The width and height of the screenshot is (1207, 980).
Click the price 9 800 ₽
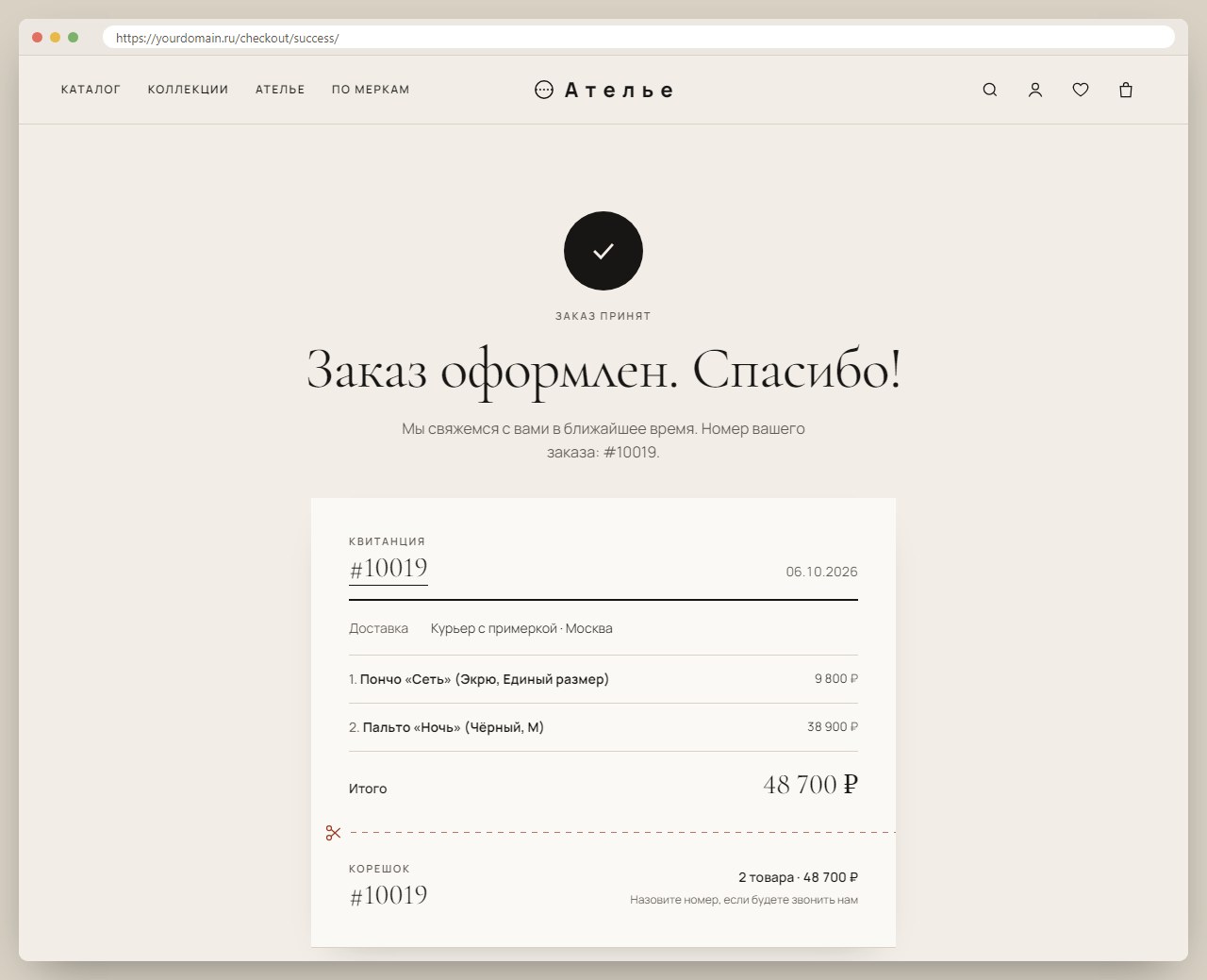click(836, 679)
